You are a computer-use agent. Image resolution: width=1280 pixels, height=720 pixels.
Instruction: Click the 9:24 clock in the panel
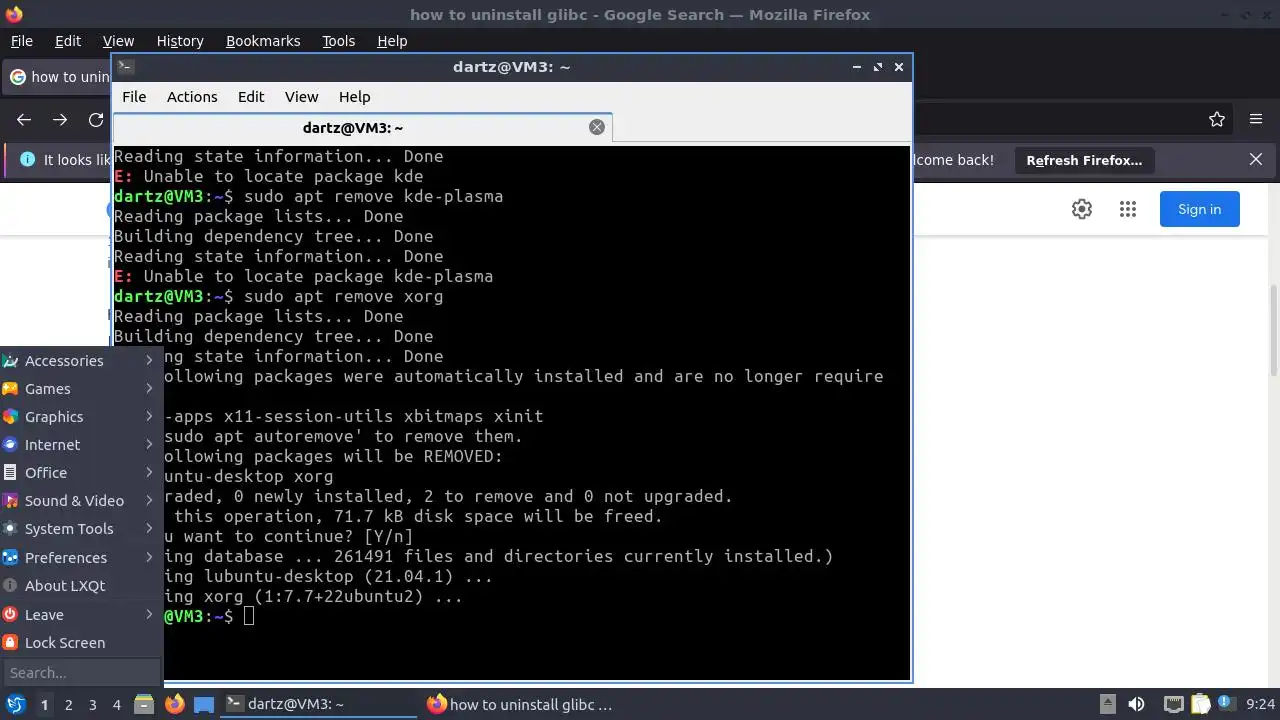1260,705
